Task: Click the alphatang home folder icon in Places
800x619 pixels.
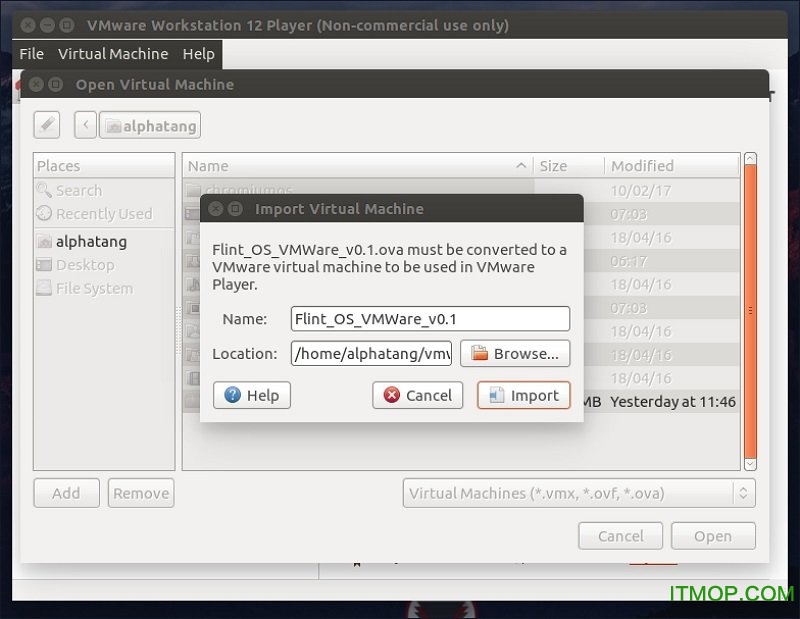Action: tap(44, 241)
